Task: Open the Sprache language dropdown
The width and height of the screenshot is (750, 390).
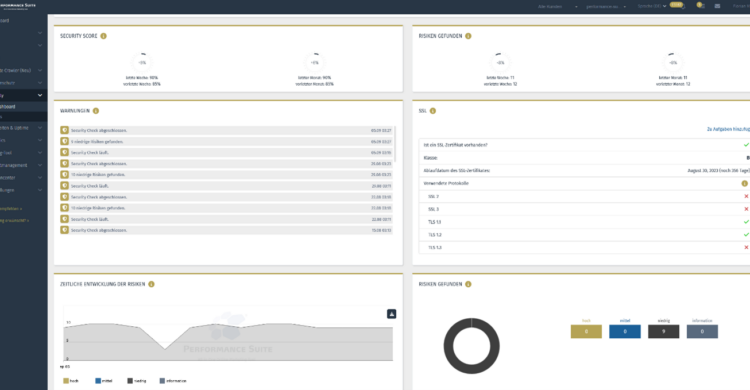Action: [x=652, y=6]
